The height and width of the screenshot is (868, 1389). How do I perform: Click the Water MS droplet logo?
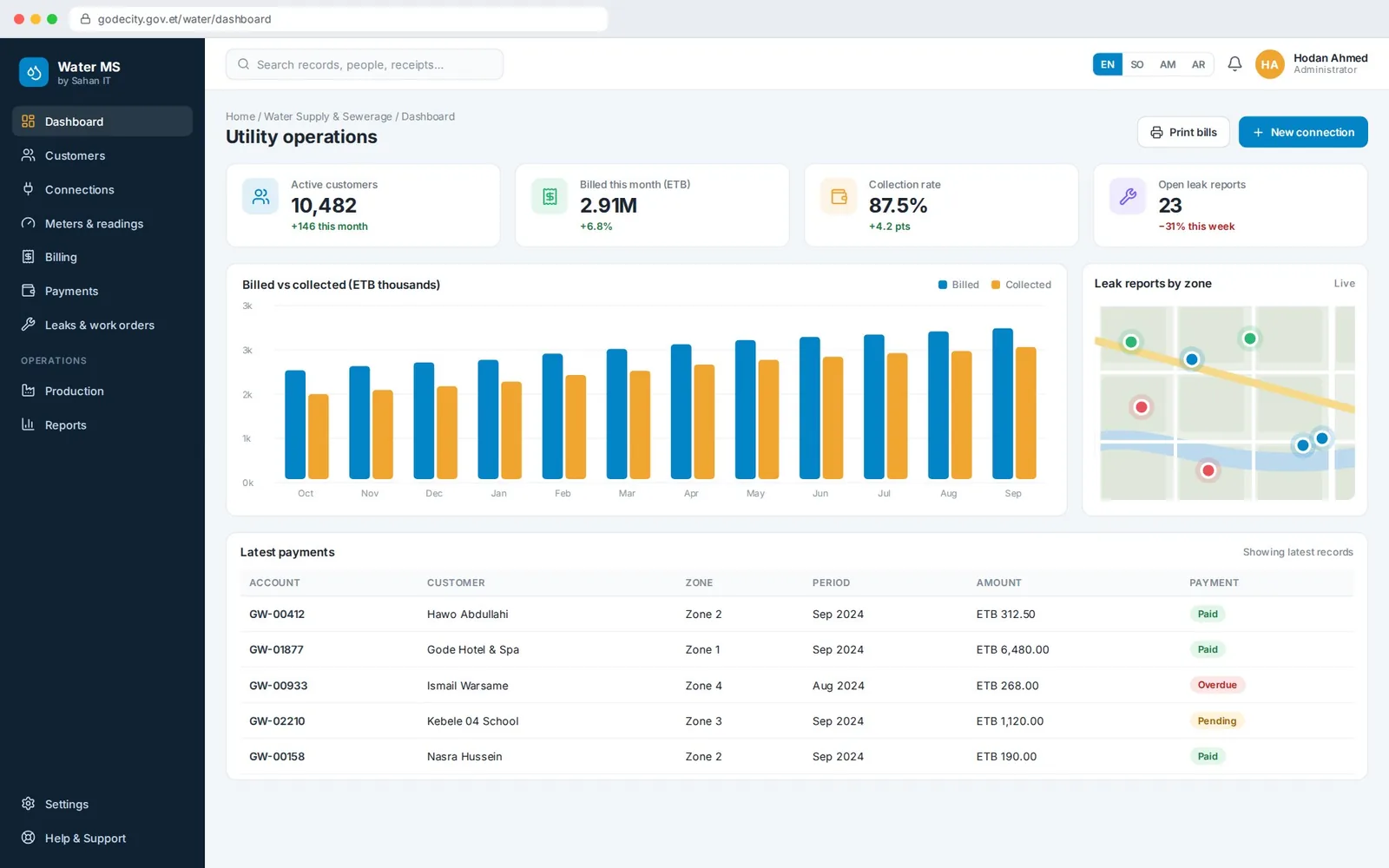click(x=34, y=73)
